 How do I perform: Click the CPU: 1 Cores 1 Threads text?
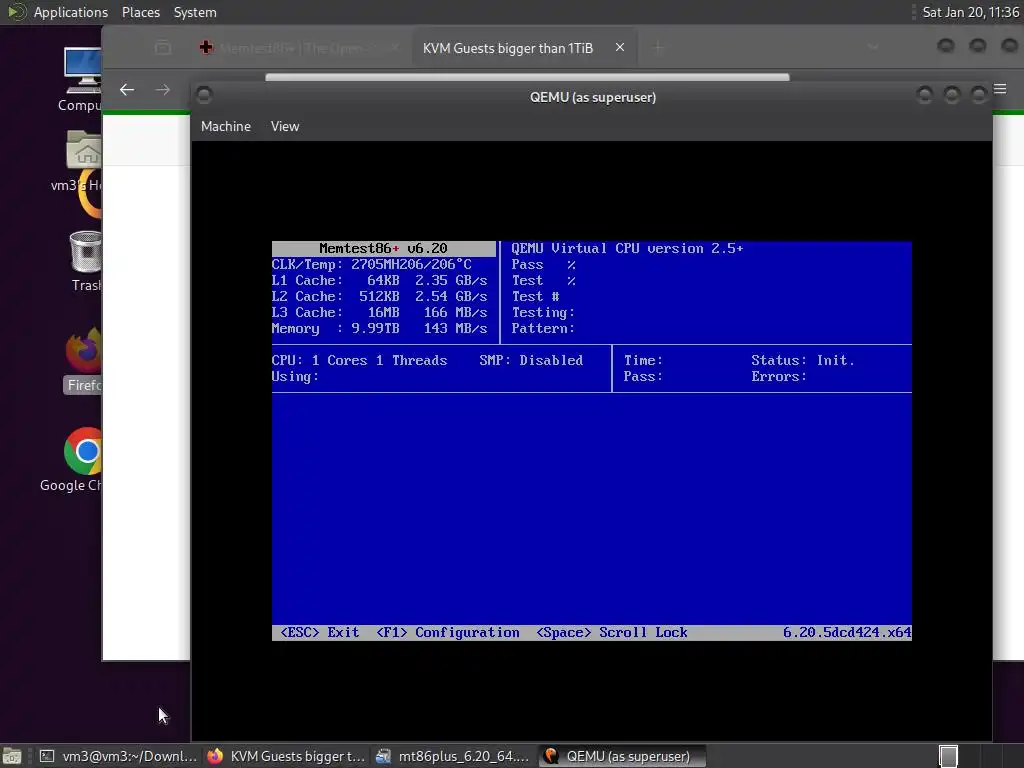pos(359,360)
